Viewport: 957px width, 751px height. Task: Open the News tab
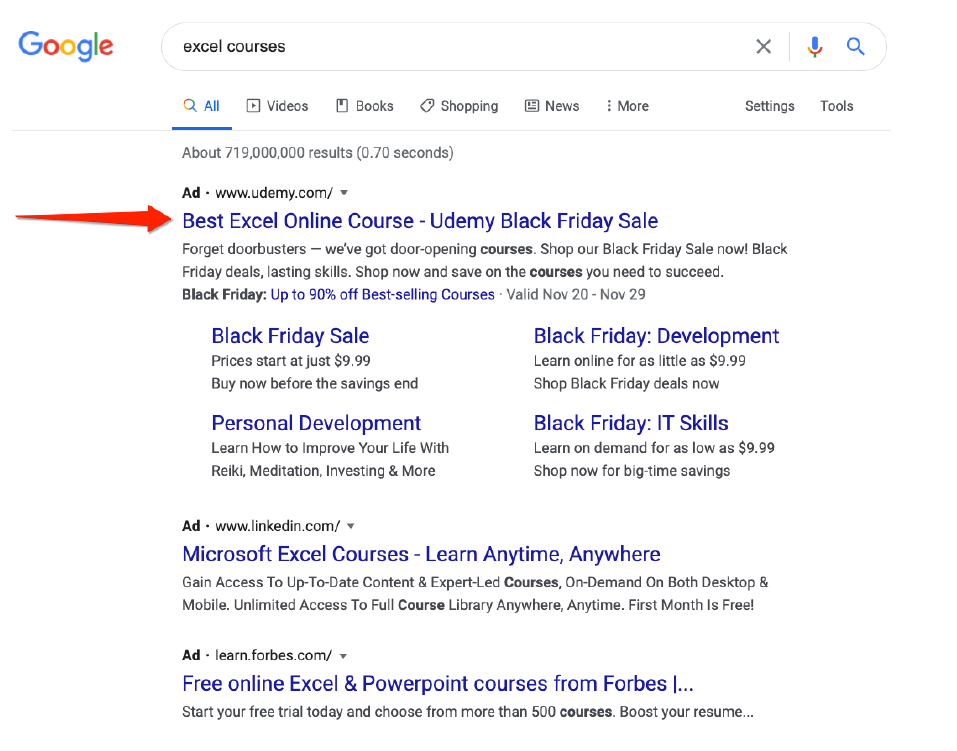pos(552,106)
